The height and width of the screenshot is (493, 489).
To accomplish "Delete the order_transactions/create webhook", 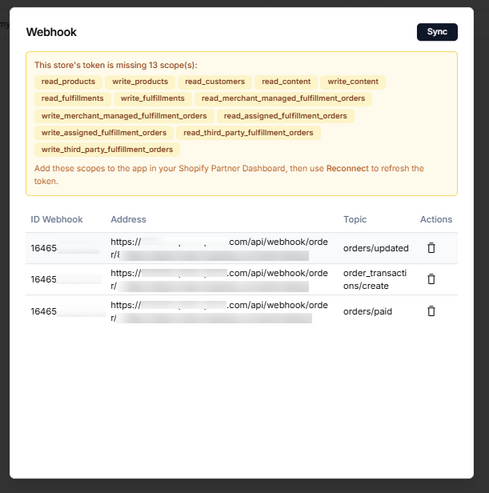I will tap(431, 279).
